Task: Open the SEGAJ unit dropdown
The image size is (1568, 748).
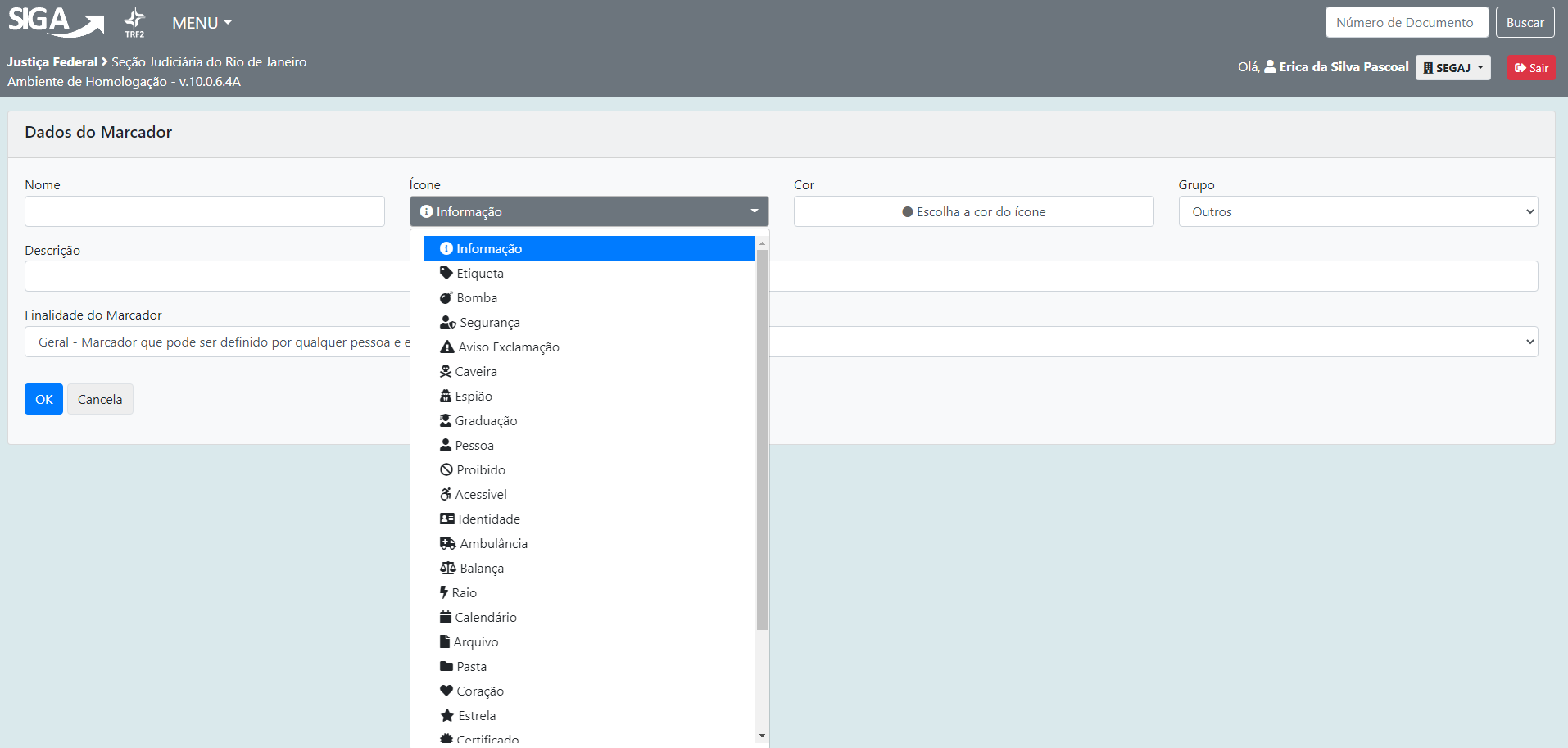Action: pyautogui.click(x=1452, y=68)
